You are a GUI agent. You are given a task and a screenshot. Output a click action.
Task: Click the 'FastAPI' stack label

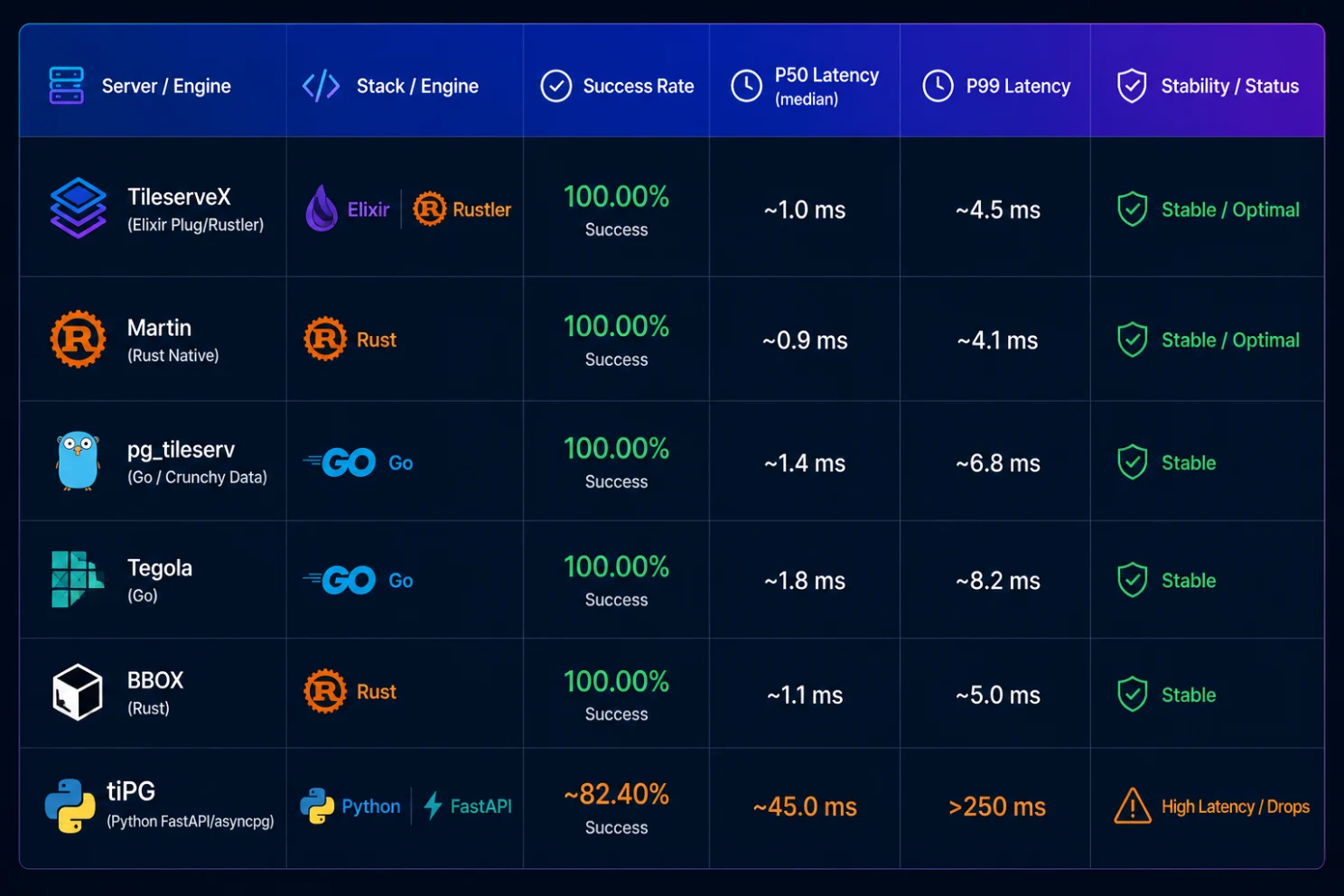coord(481,806)
